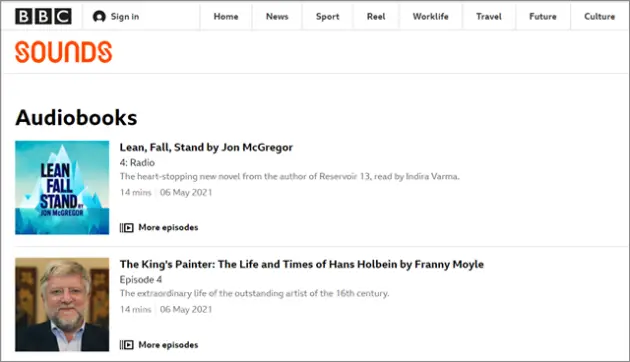630x362 pixels.
Task: Click More episodes for The King's Painter
Action: pos(168,345)
